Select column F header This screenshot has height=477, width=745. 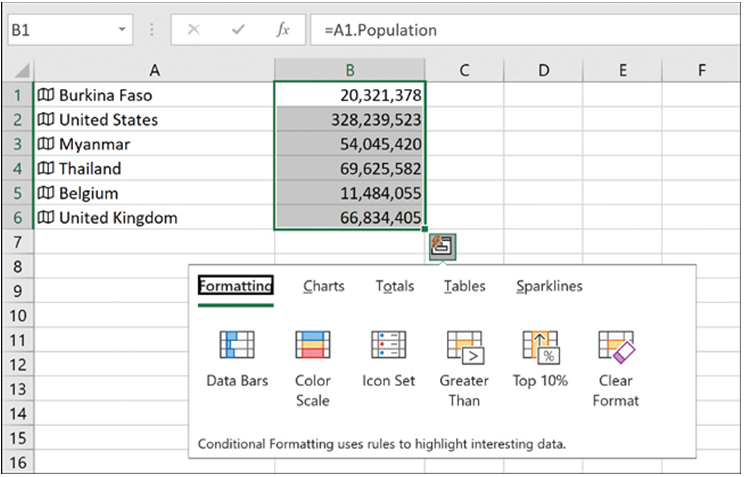point(701,70)
